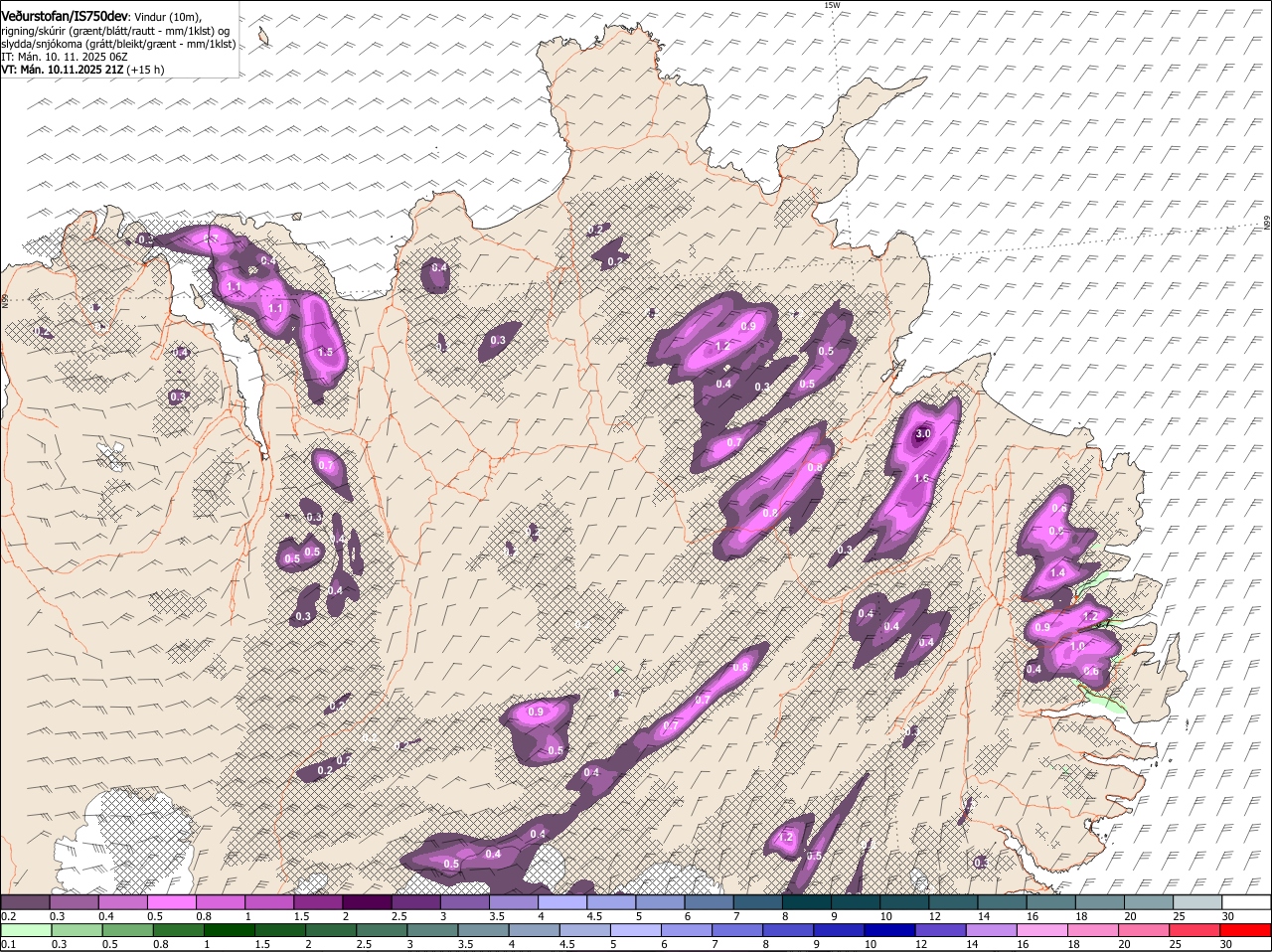Pick the 1.5 swatch in the purple snow scale
Viewport: 1272px width, 952px height.
pyautogui.click(x=318, y=902)
